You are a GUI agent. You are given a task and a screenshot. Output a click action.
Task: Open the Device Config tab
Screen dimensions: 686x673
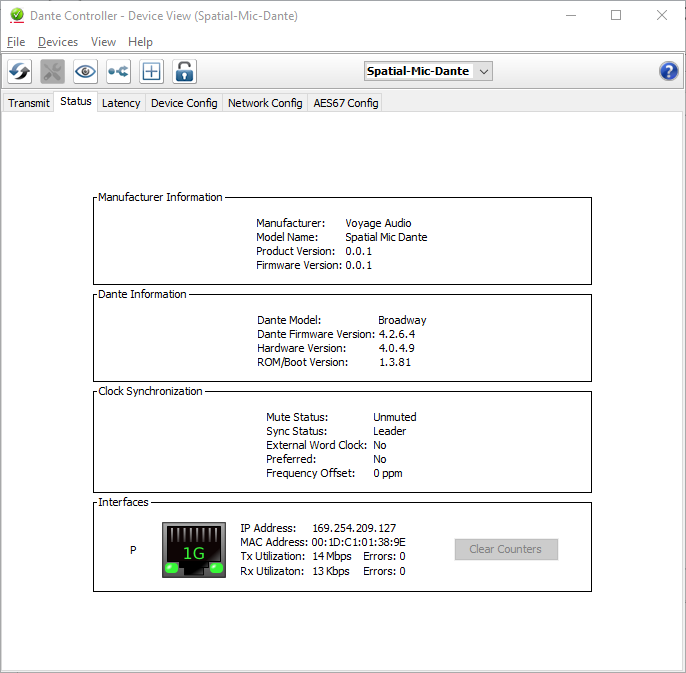click(184, 103)
